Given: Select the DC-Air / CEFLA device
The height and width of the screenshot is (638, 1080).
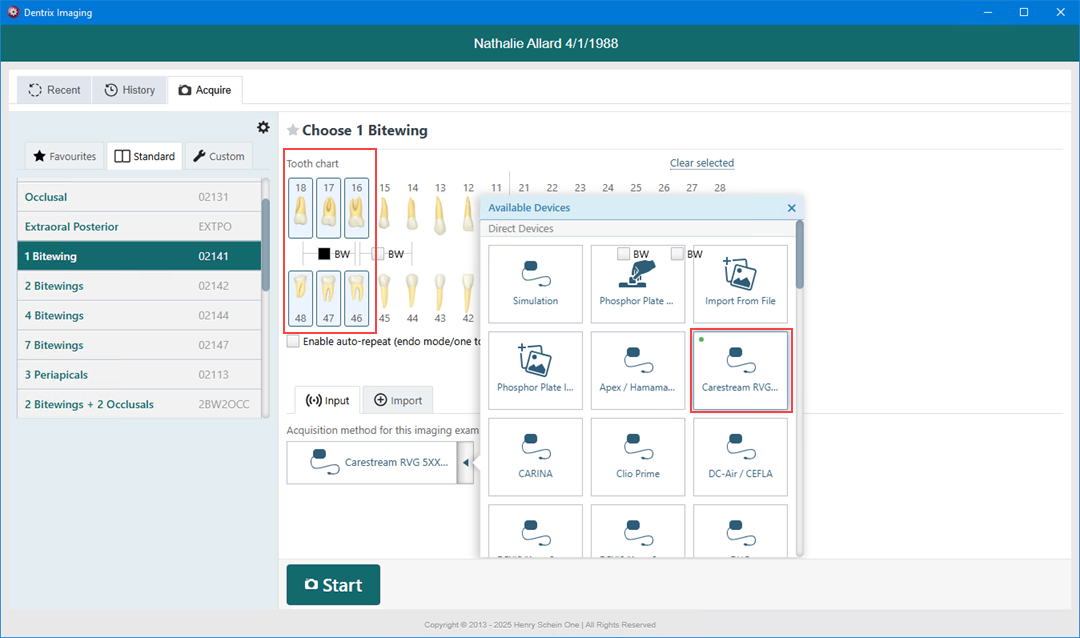Looking at the screenshot, I should [740, 455].
